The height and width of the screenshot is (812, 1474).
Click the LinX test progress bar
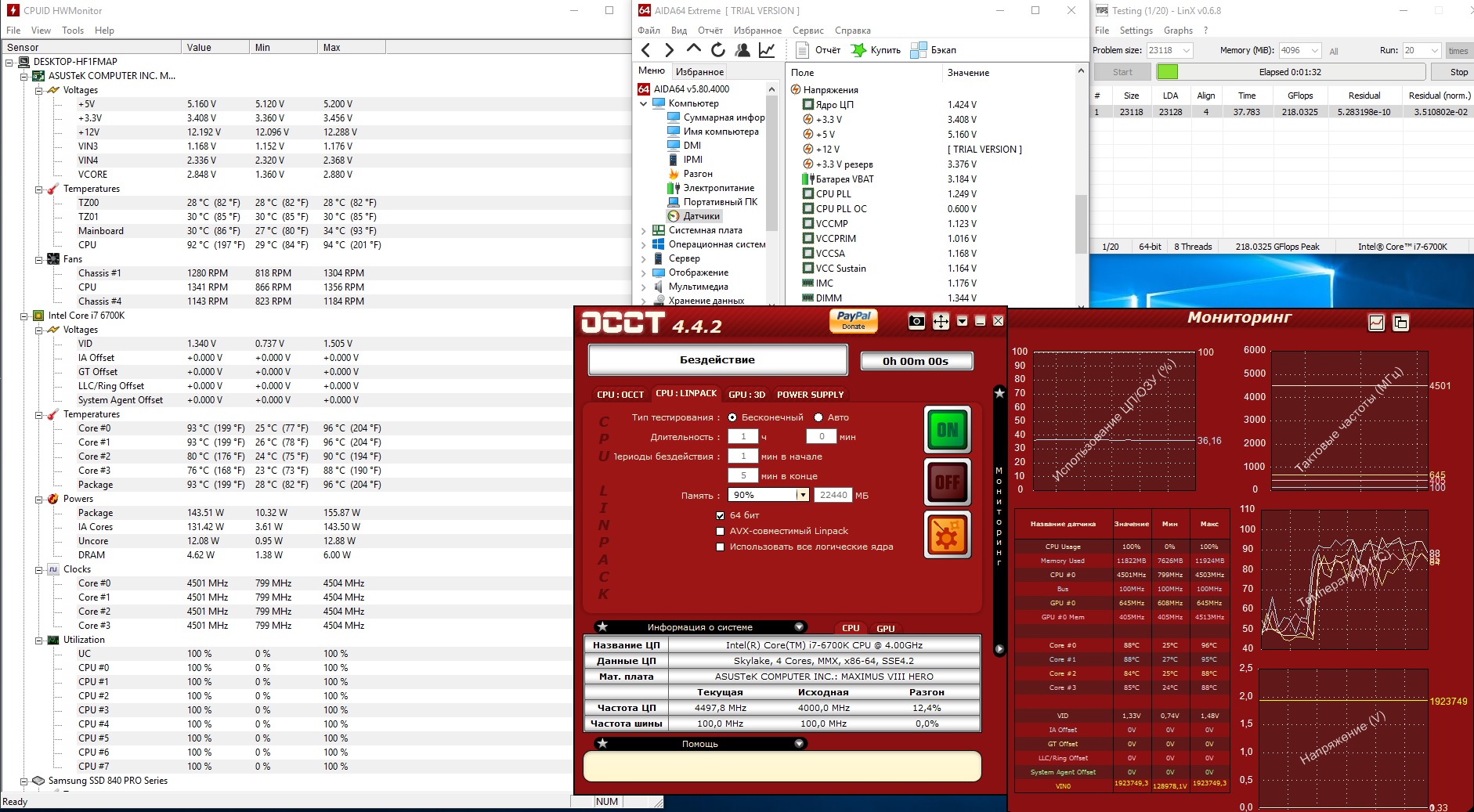tap(1290, 72)
